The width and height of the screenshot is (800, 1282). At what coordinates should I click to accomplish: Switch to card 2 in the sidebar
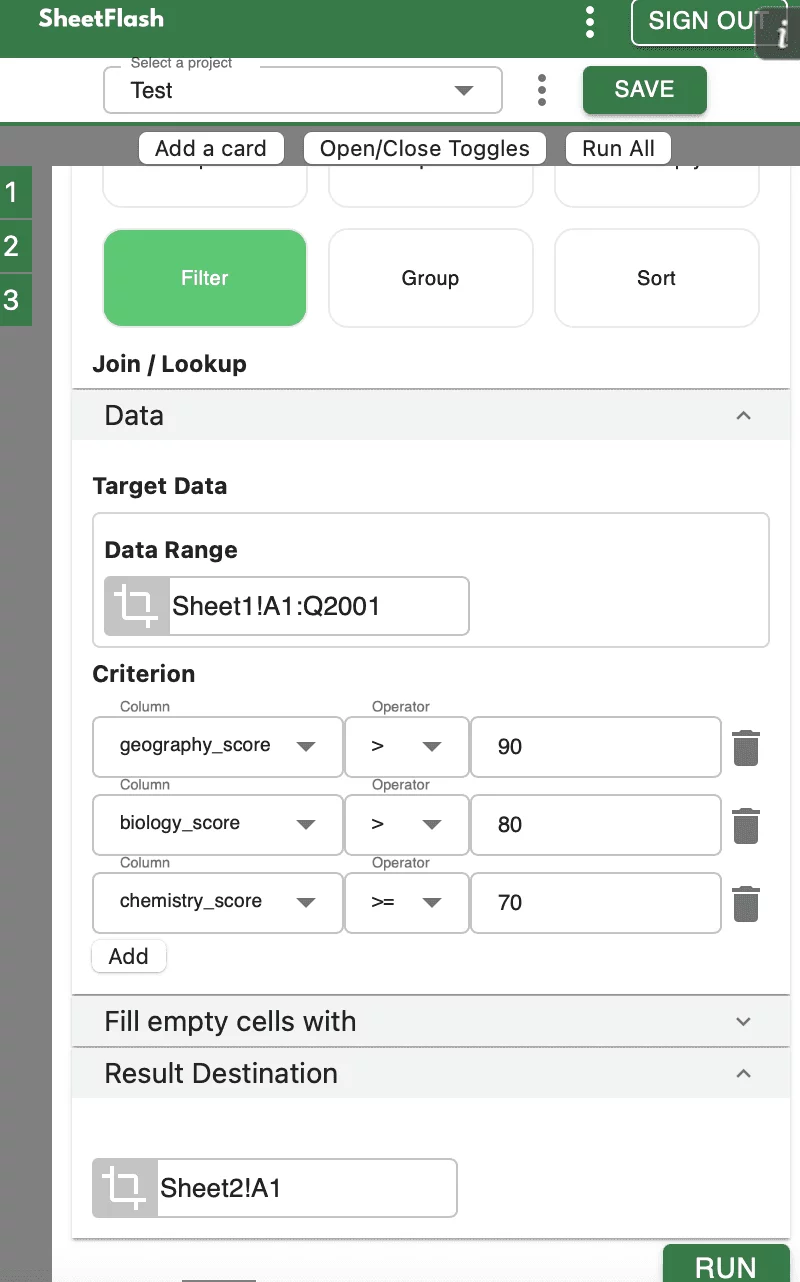(x=12, y=246)
